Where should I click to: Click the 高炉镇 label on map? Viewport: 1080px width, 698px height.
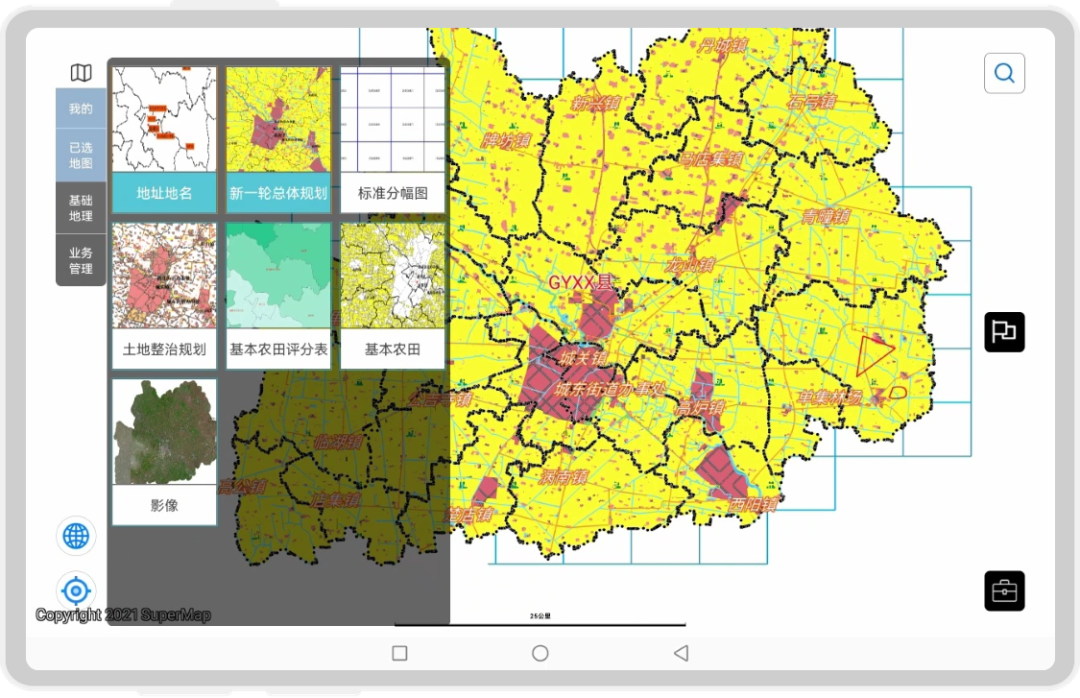pyautogui.click(x=699, y=408)
